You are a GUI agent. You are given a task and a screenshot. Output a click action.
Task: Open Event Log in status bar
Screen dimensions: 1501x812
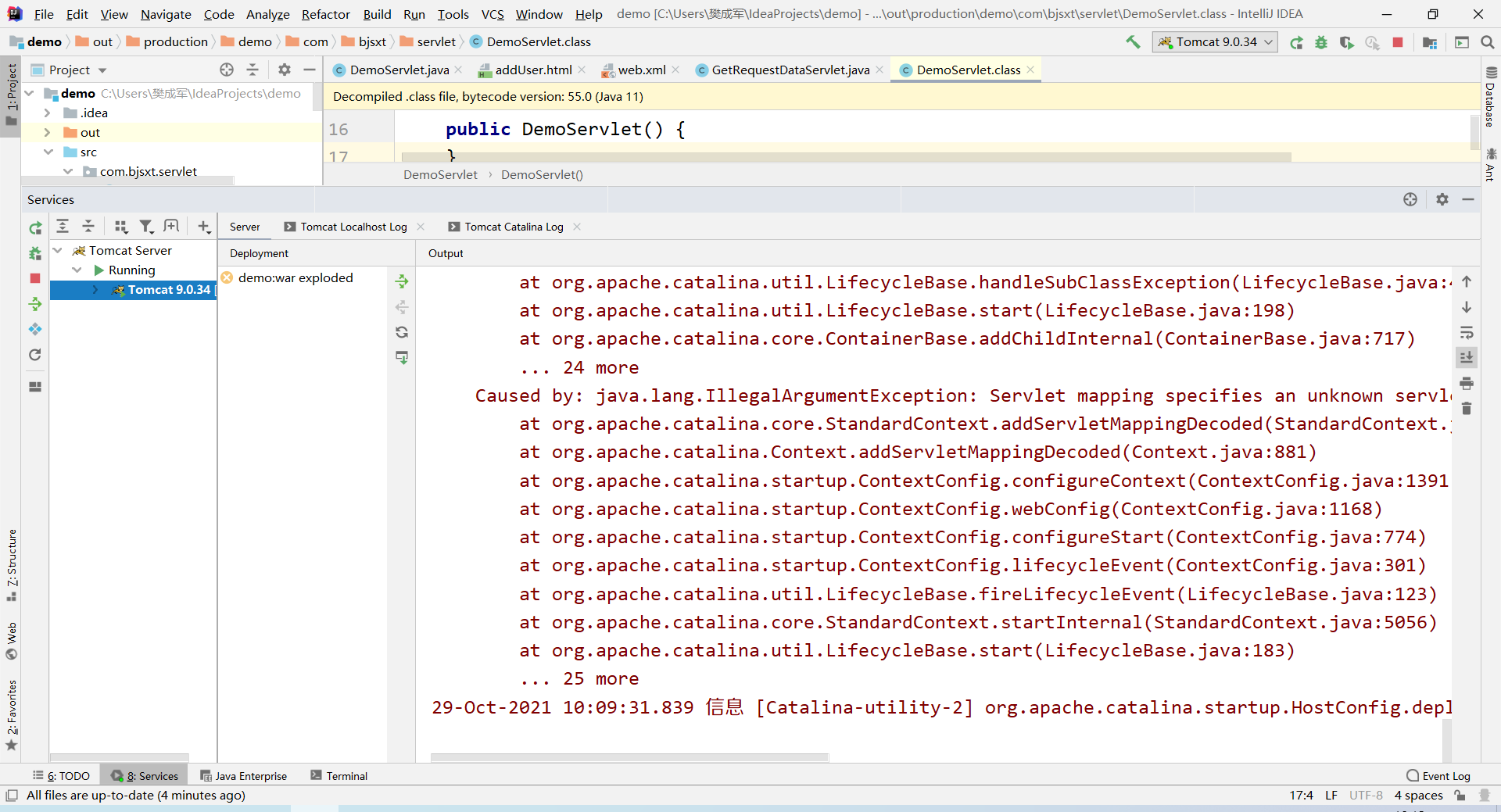1438,776
